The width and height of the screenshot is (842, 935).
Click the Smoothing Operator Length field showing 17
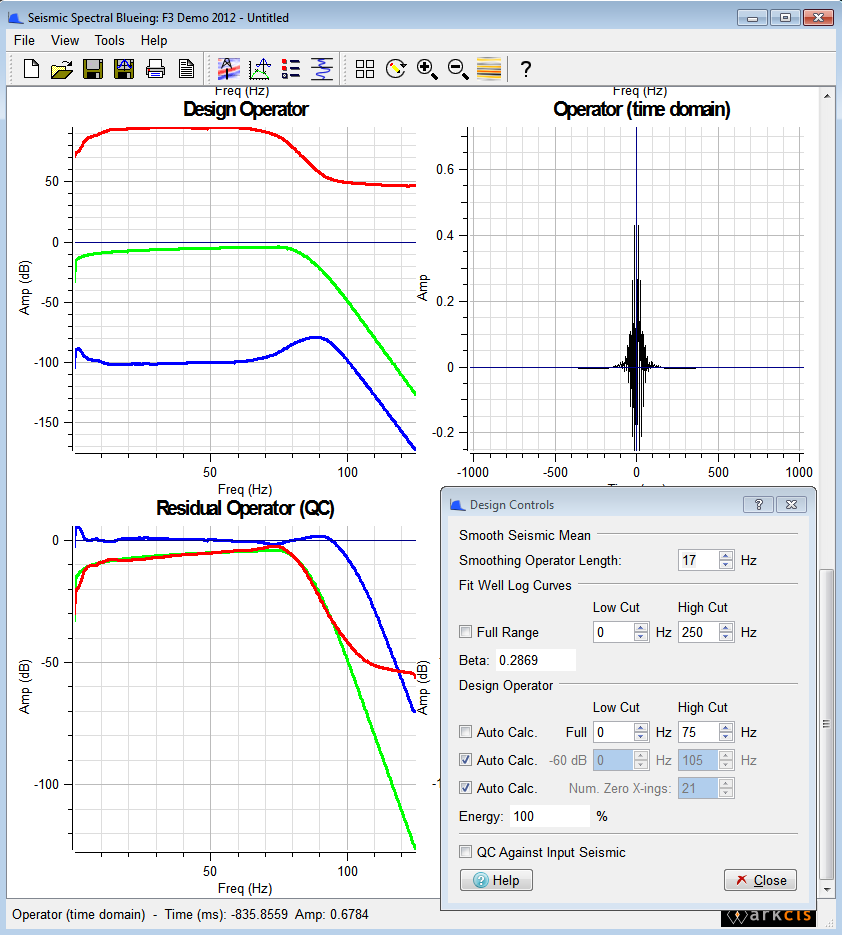tap(698, 560)
